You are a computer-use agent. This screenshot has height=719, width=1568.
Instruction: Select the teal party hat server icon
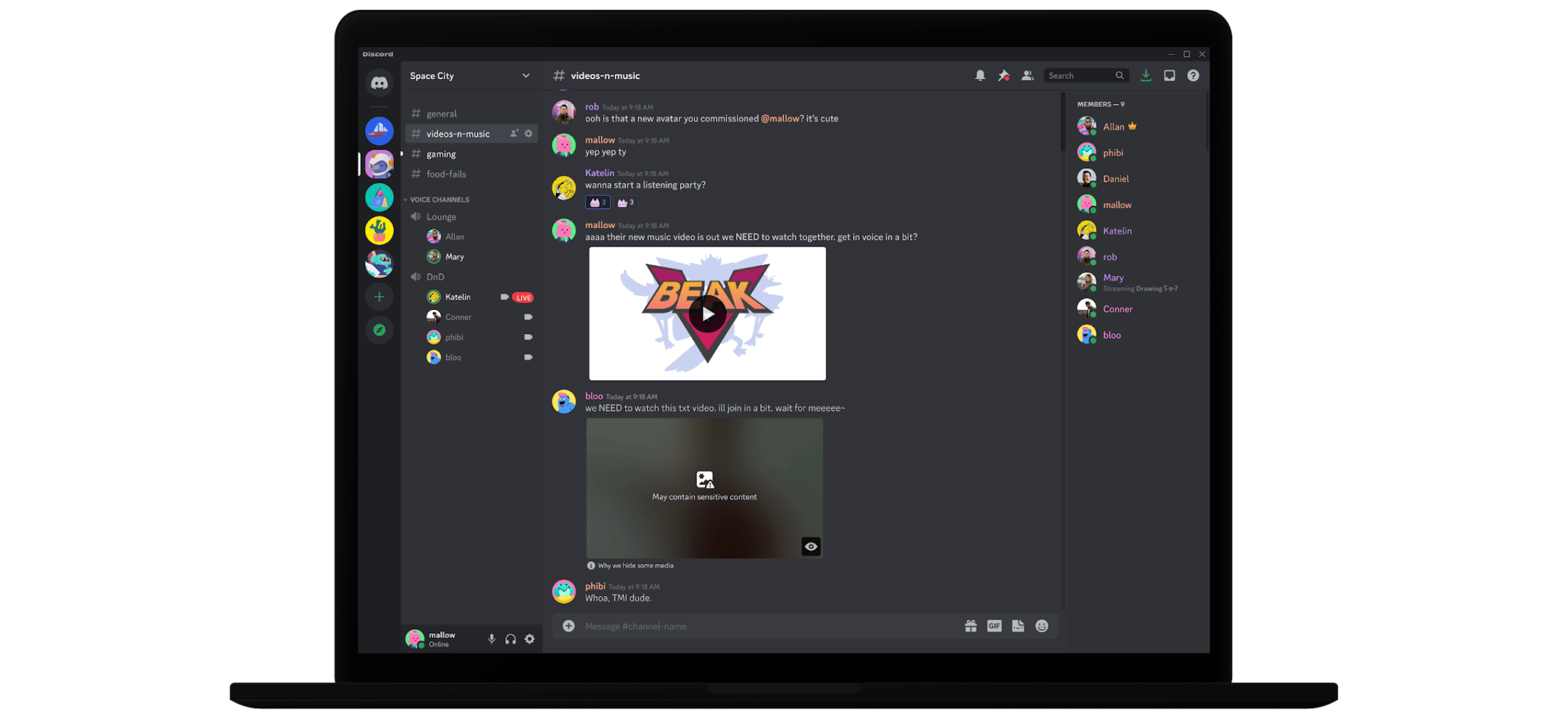[x=379, y=197]
